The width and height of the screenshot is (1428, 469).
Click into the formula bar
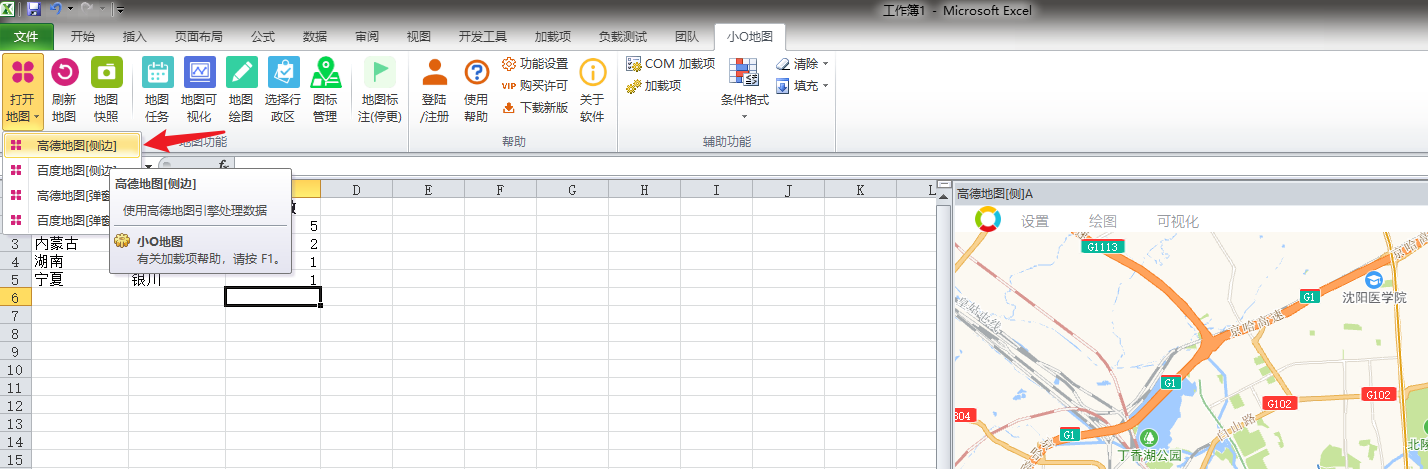[x=830, y=165]
